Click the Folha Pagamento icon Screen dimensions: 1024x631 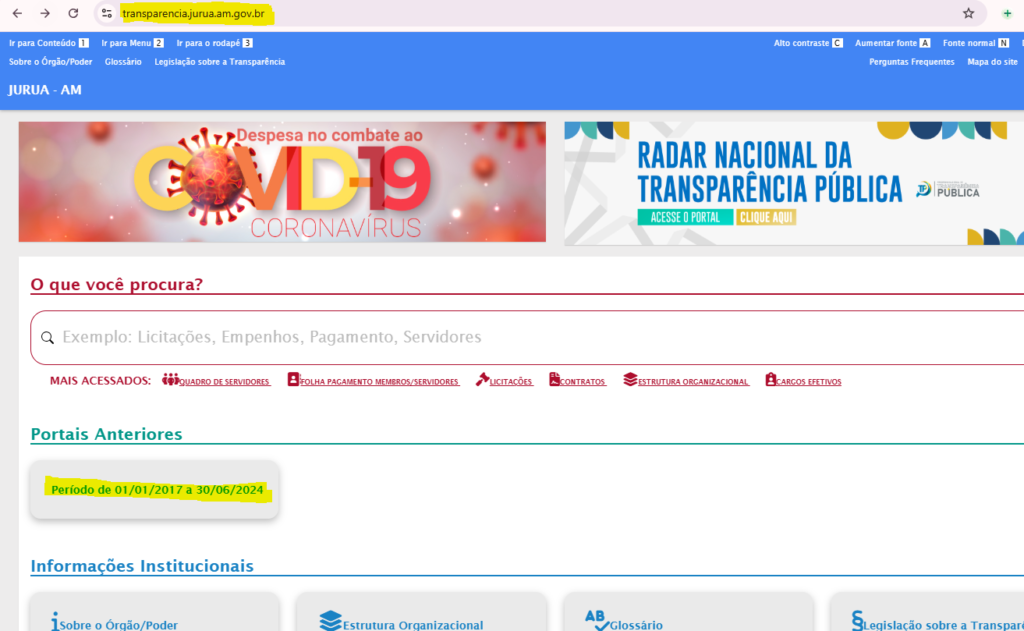tap(293, 380)
